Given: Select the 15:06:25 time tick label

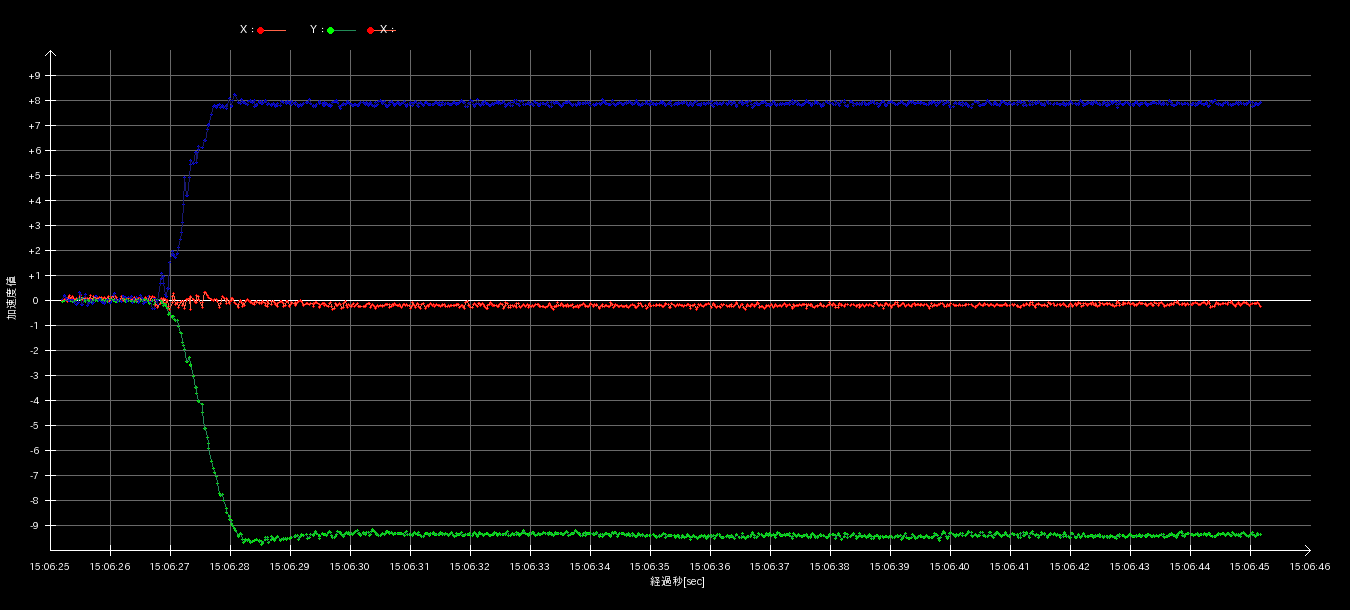Looking at the screenshot, I should click(50, 567).
